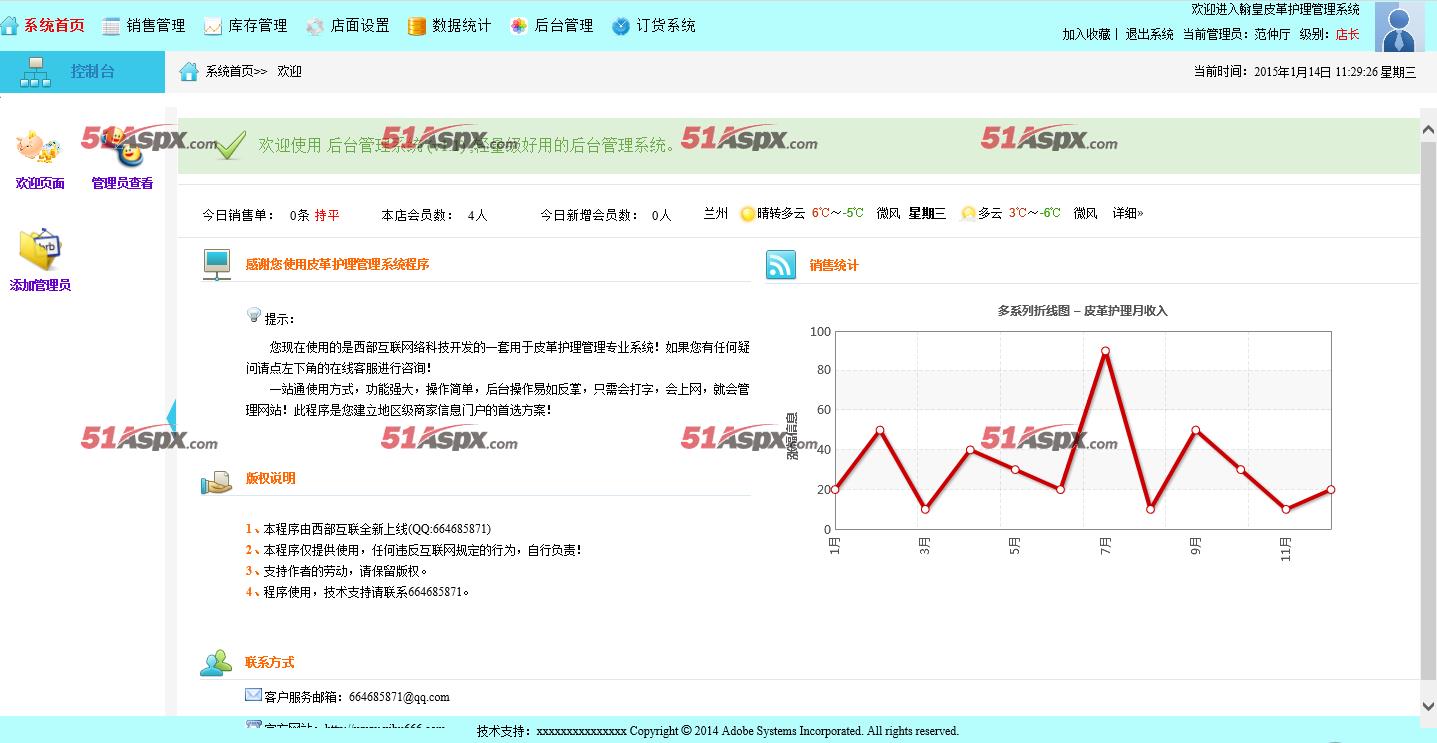Click the sunny weather icon

click(x=747, y=214)
